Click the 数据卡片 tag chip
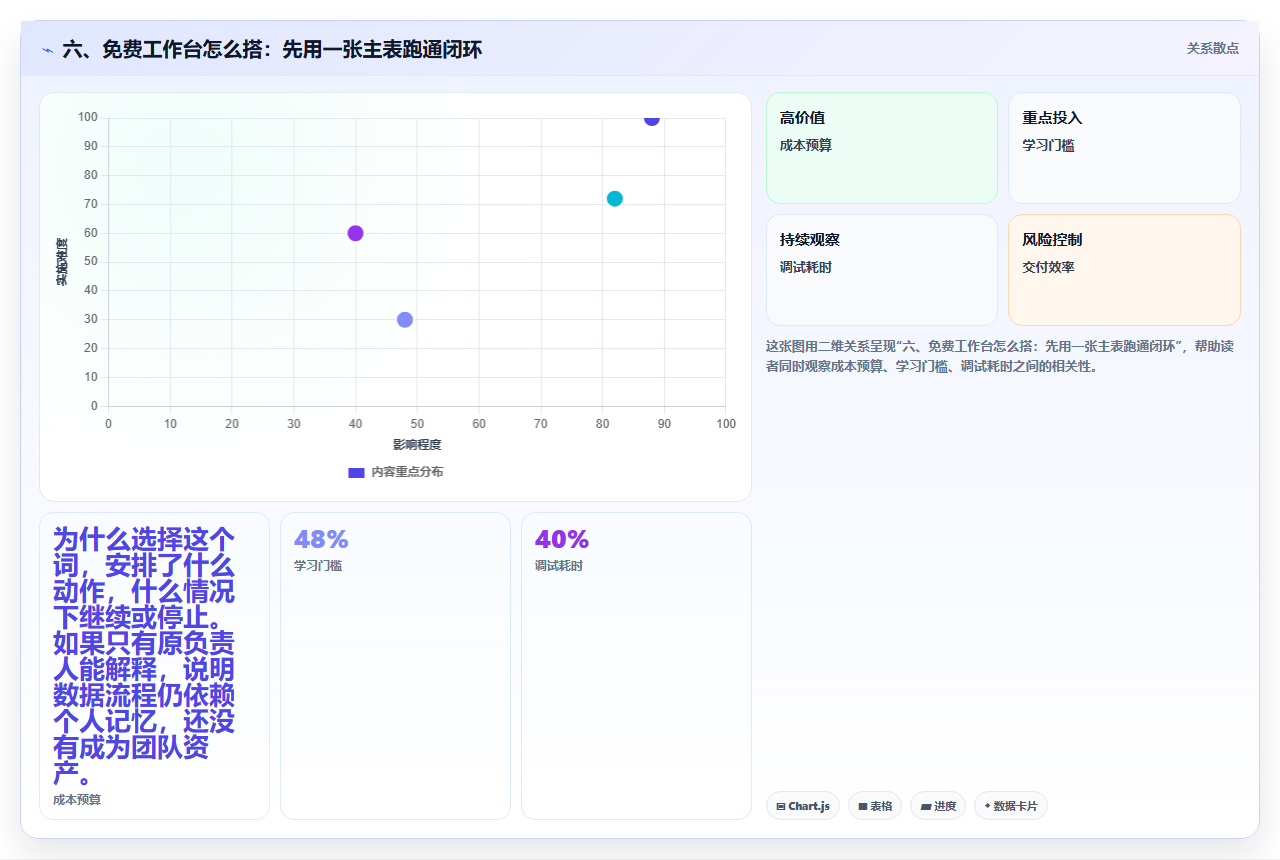 tap(1011, 806)
